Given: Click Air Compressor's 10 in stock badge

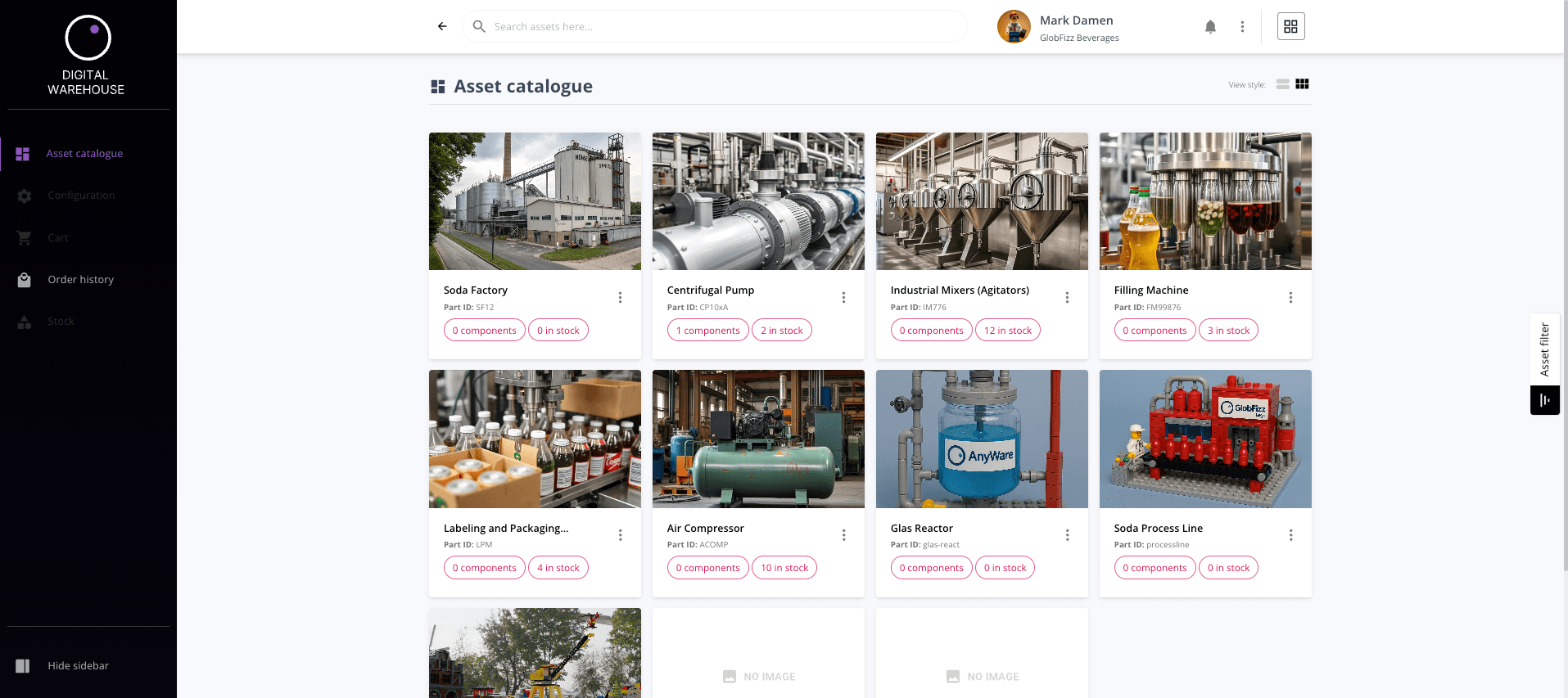Looking at the screenshot, I should (x=784, y=567).
